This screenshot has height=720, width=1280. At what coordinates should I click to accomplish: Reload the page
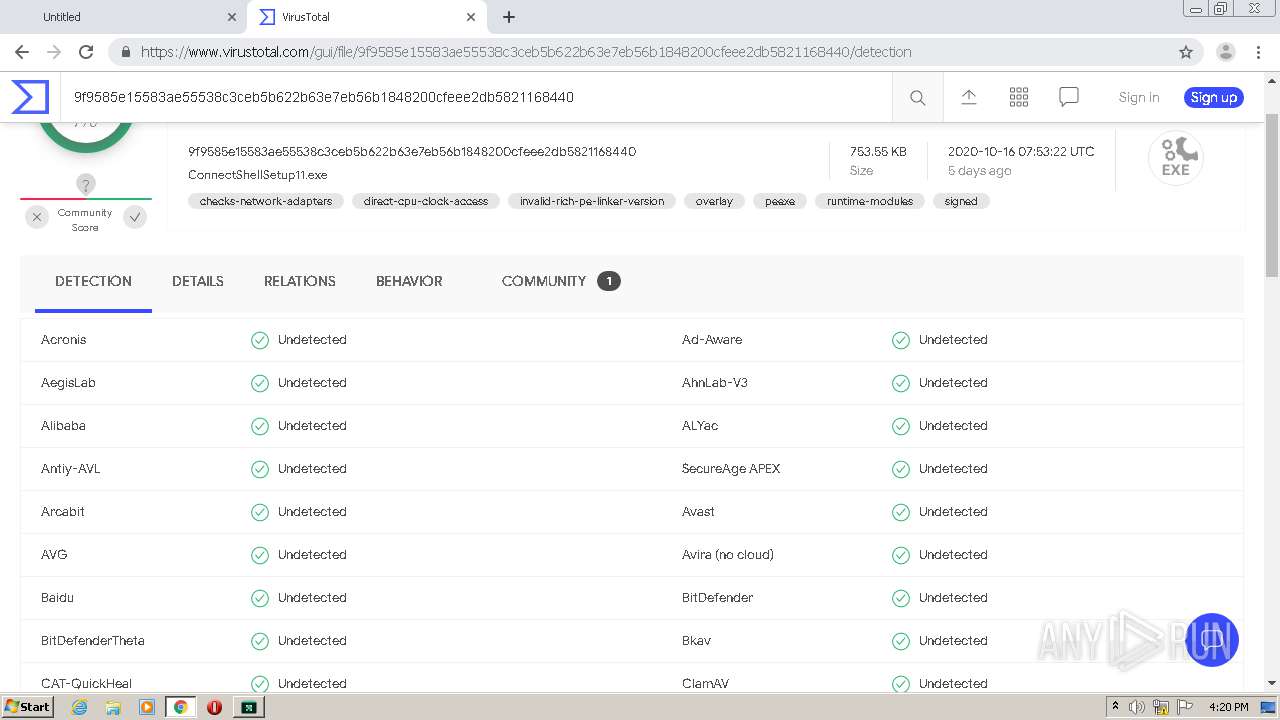click(86, 52)
